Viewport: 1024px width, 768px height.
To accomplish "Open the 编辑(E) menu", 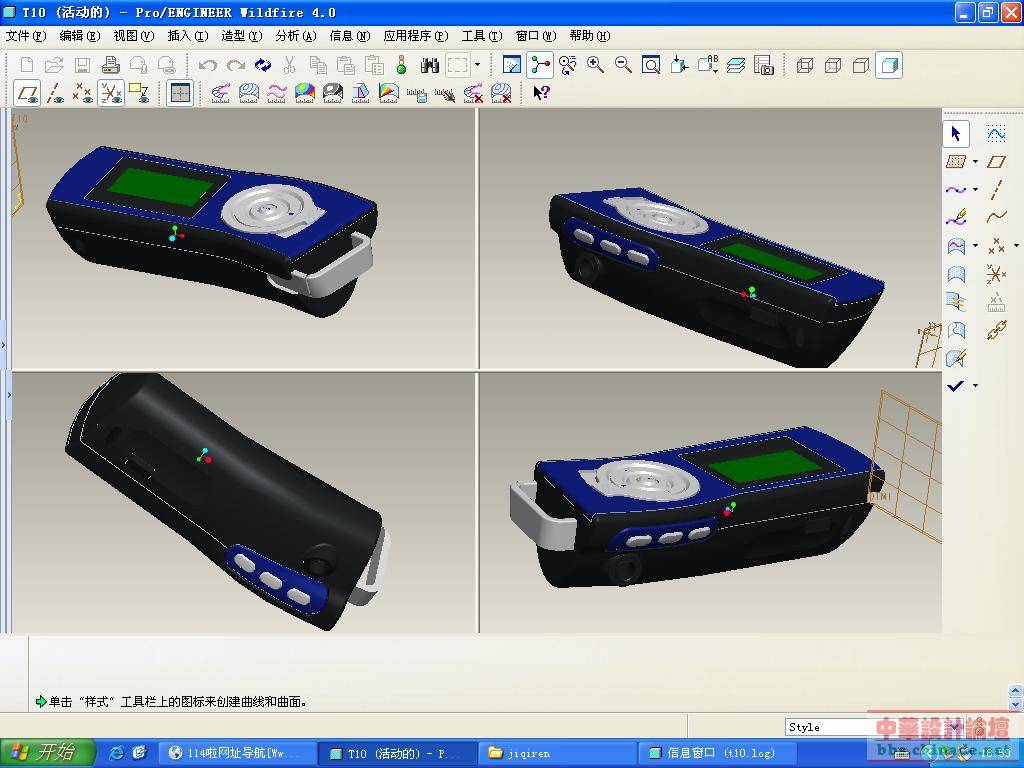I will (x=80, y=36).
